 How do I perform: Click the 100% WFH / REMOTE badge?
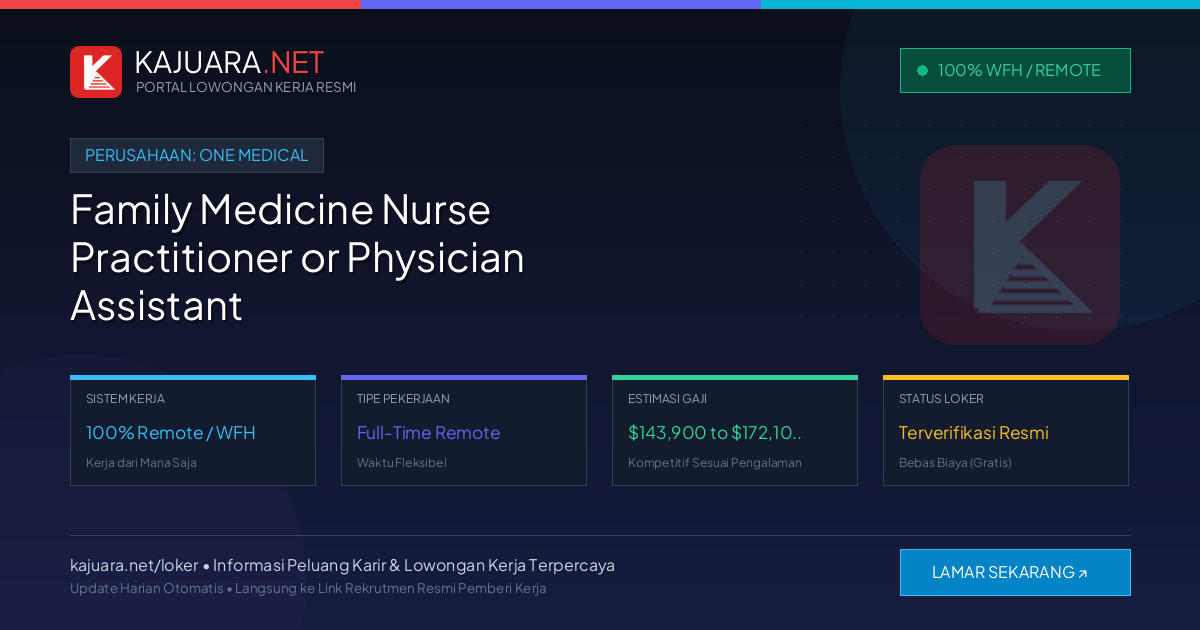tap(1015, 70)
